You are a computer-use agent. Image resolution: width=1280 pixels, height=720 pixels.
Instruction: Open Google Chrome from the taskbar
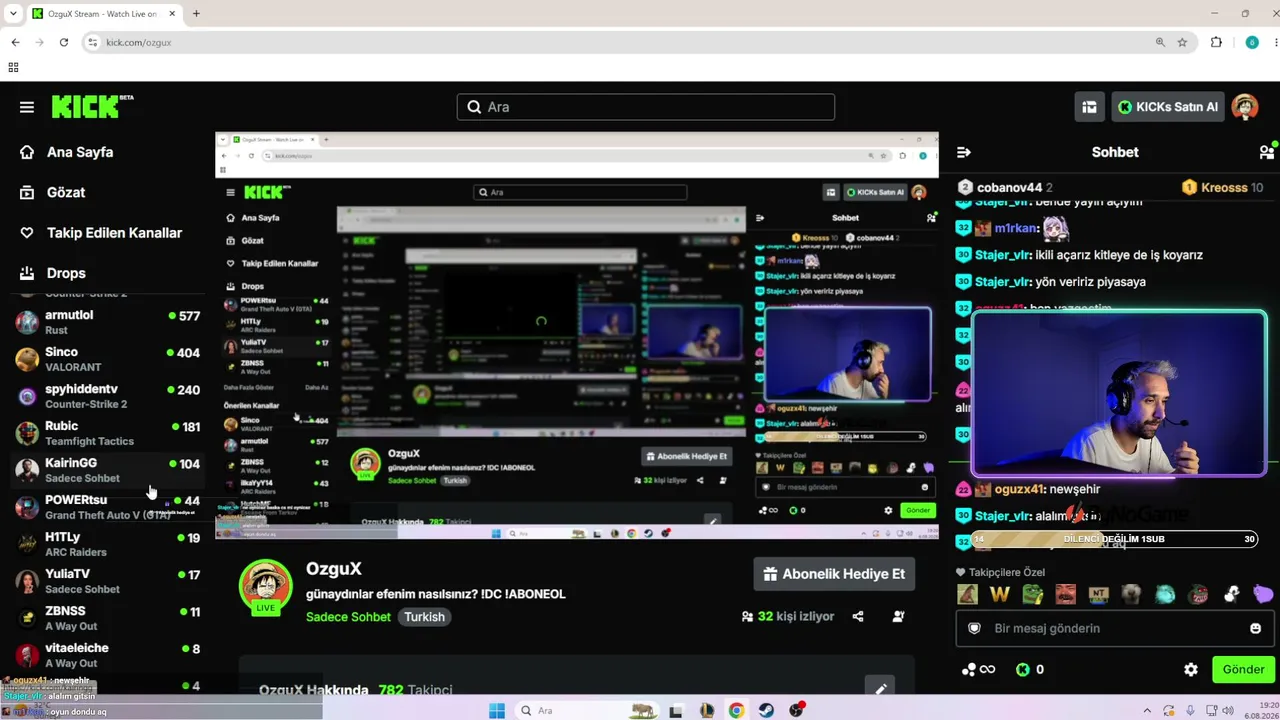736,710
